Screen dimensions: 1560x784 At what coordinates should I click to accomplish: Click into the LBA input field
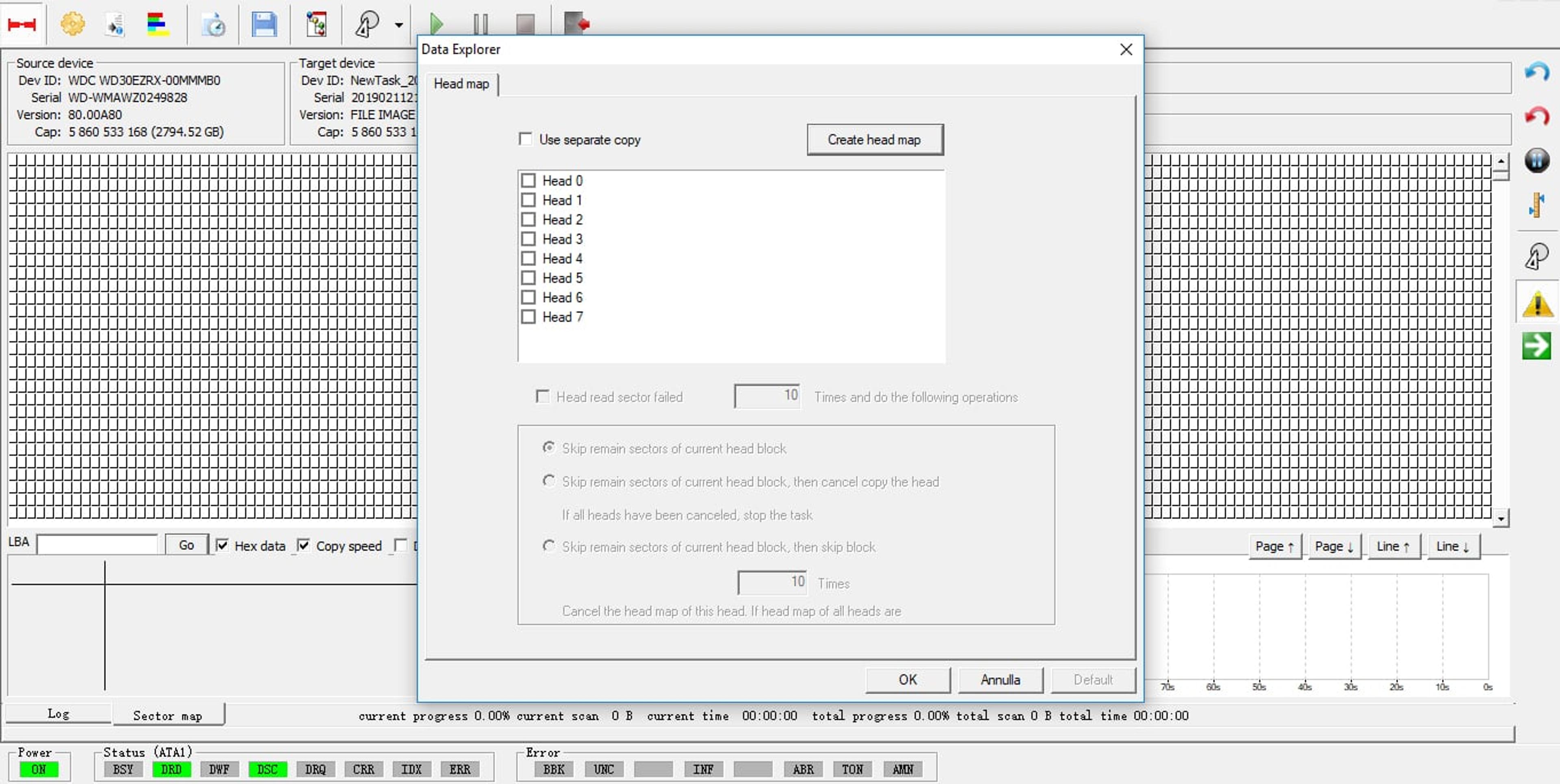point(98,544)
